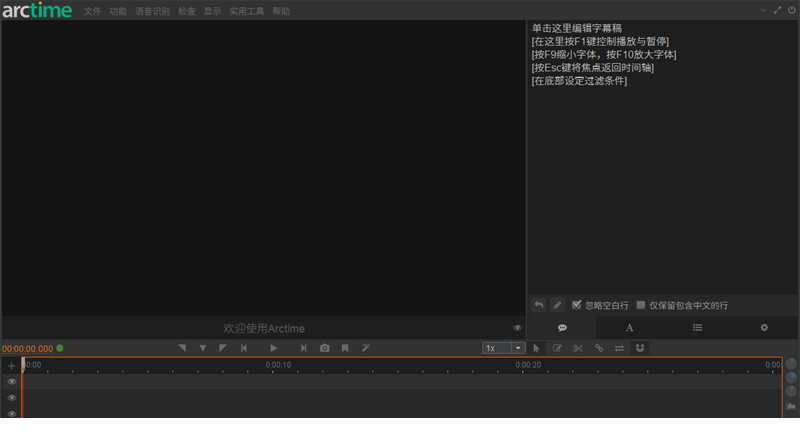Click the top round knob right of timeline
The width and height of the screenshot is (800, 434).
[x=791, y=364]
